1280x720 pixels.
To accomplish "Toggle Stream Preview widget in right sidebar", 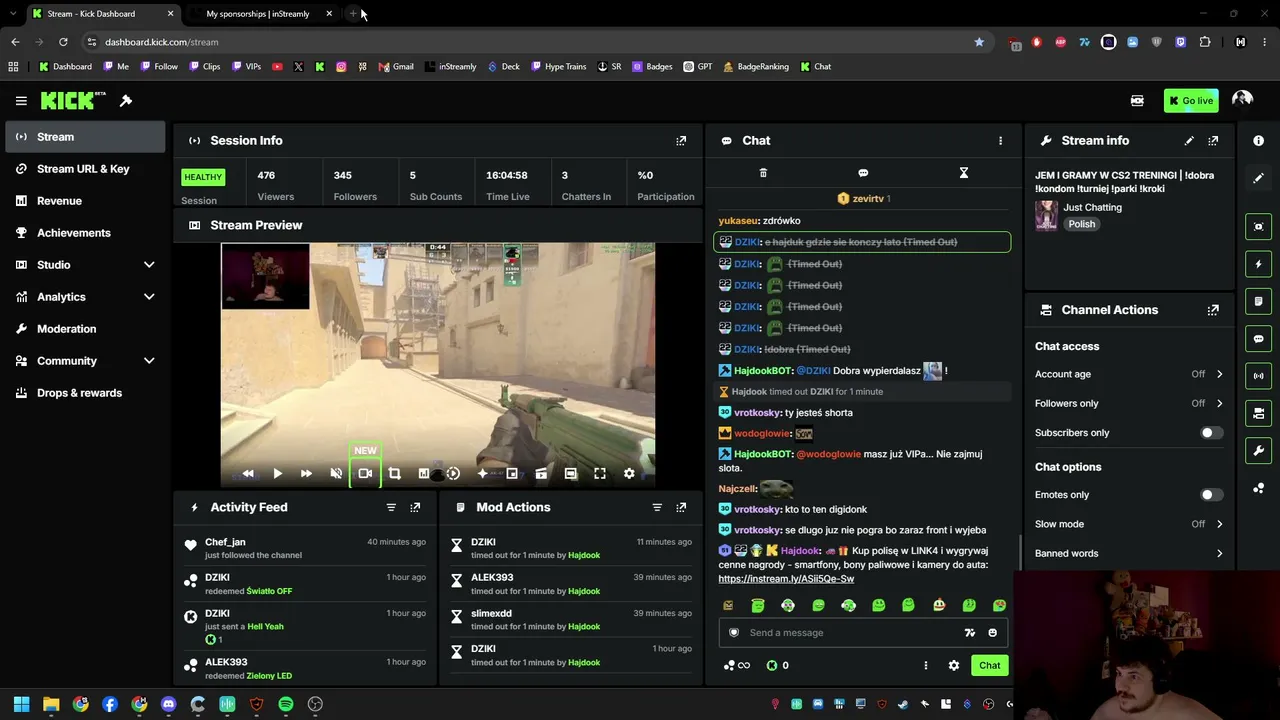I will [1258, 226].
